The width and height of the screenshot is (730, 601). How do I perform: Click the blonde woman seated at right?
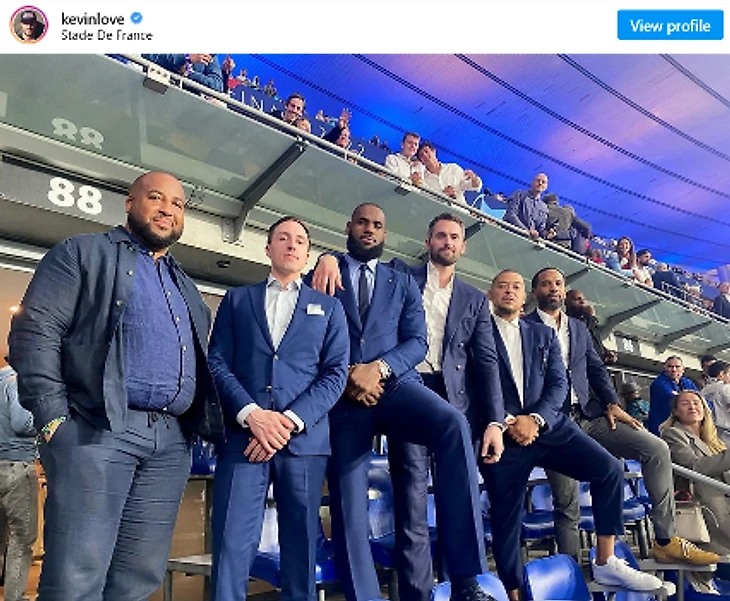[x=694, y=447]
